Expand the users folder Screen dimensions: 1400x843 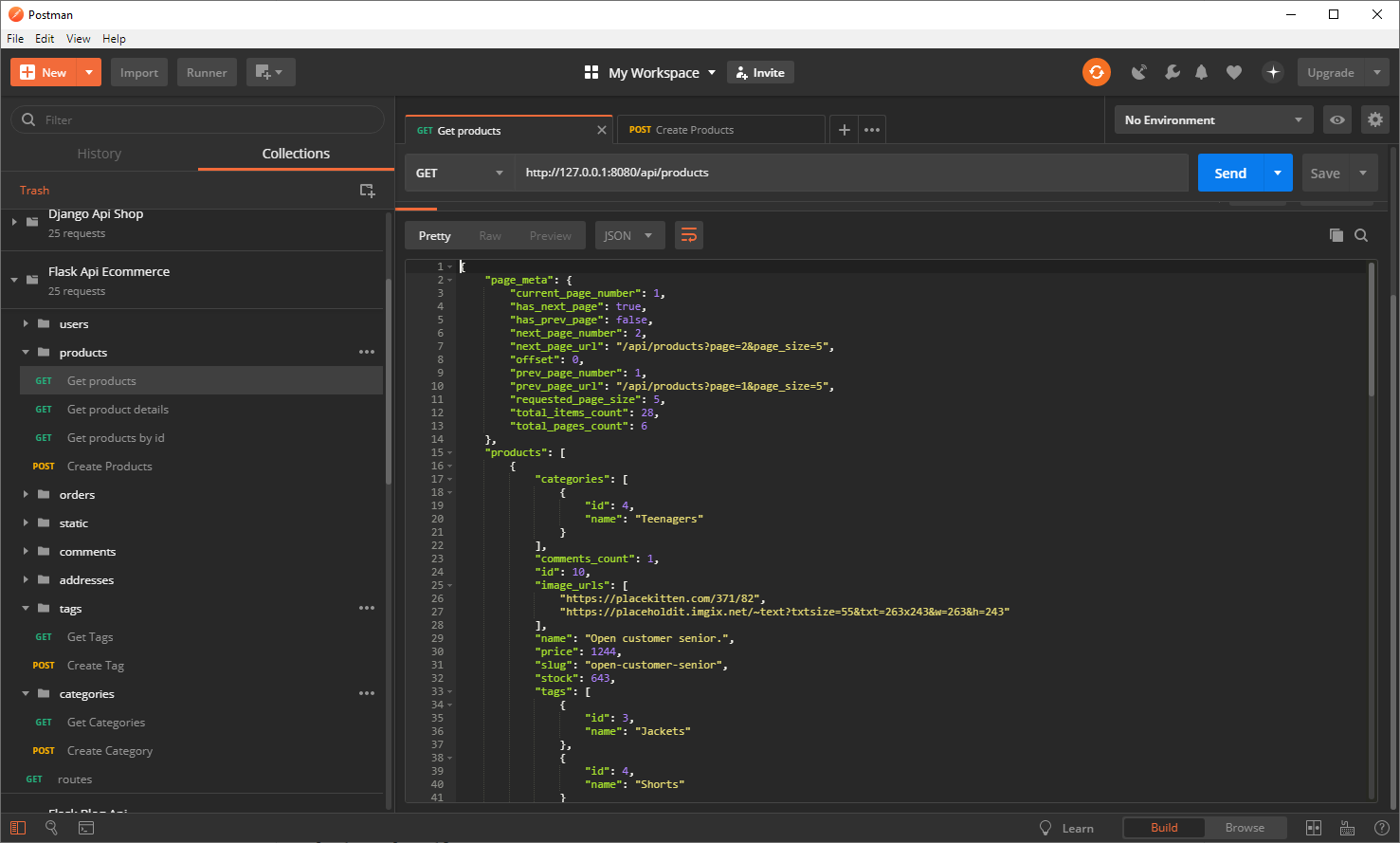26,323
